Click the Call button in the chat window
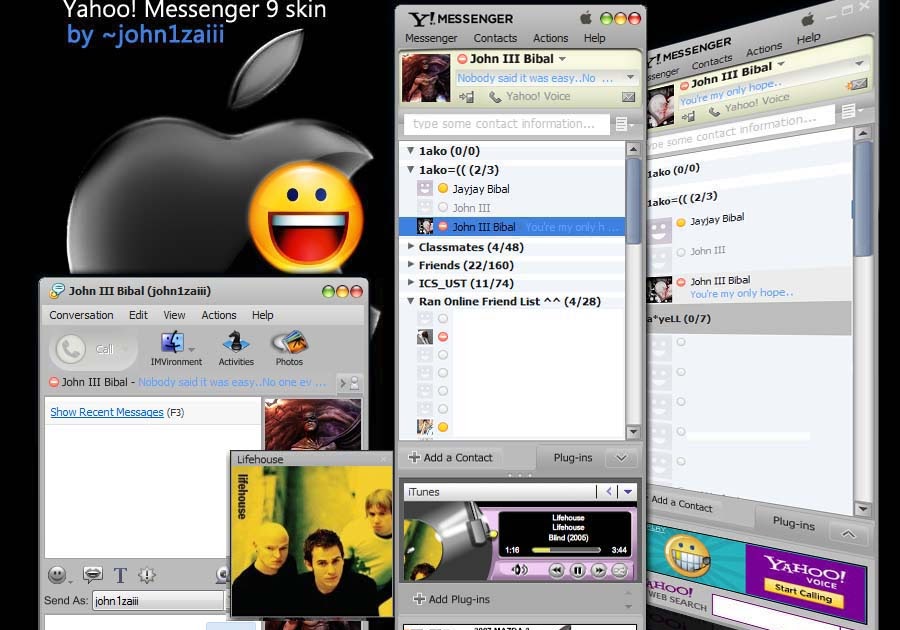The image size is (900, 630). (x=92, y=349)
